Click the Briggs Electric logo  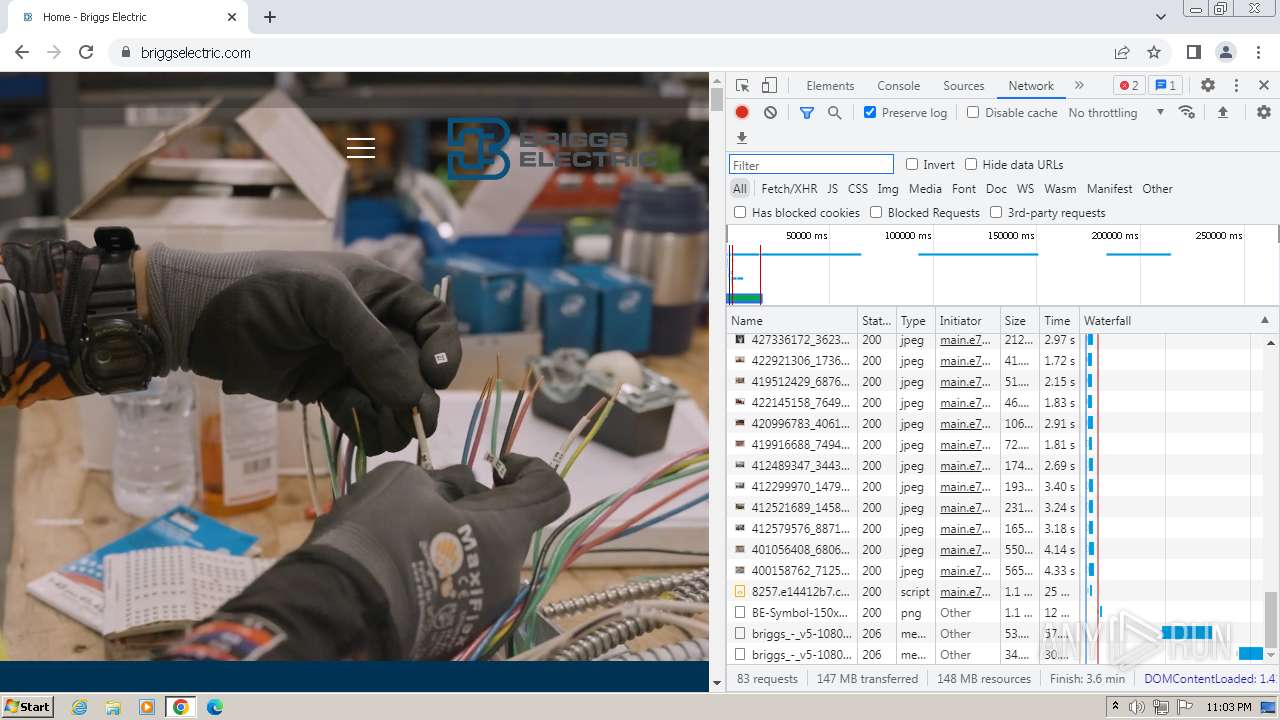[552, 148]
